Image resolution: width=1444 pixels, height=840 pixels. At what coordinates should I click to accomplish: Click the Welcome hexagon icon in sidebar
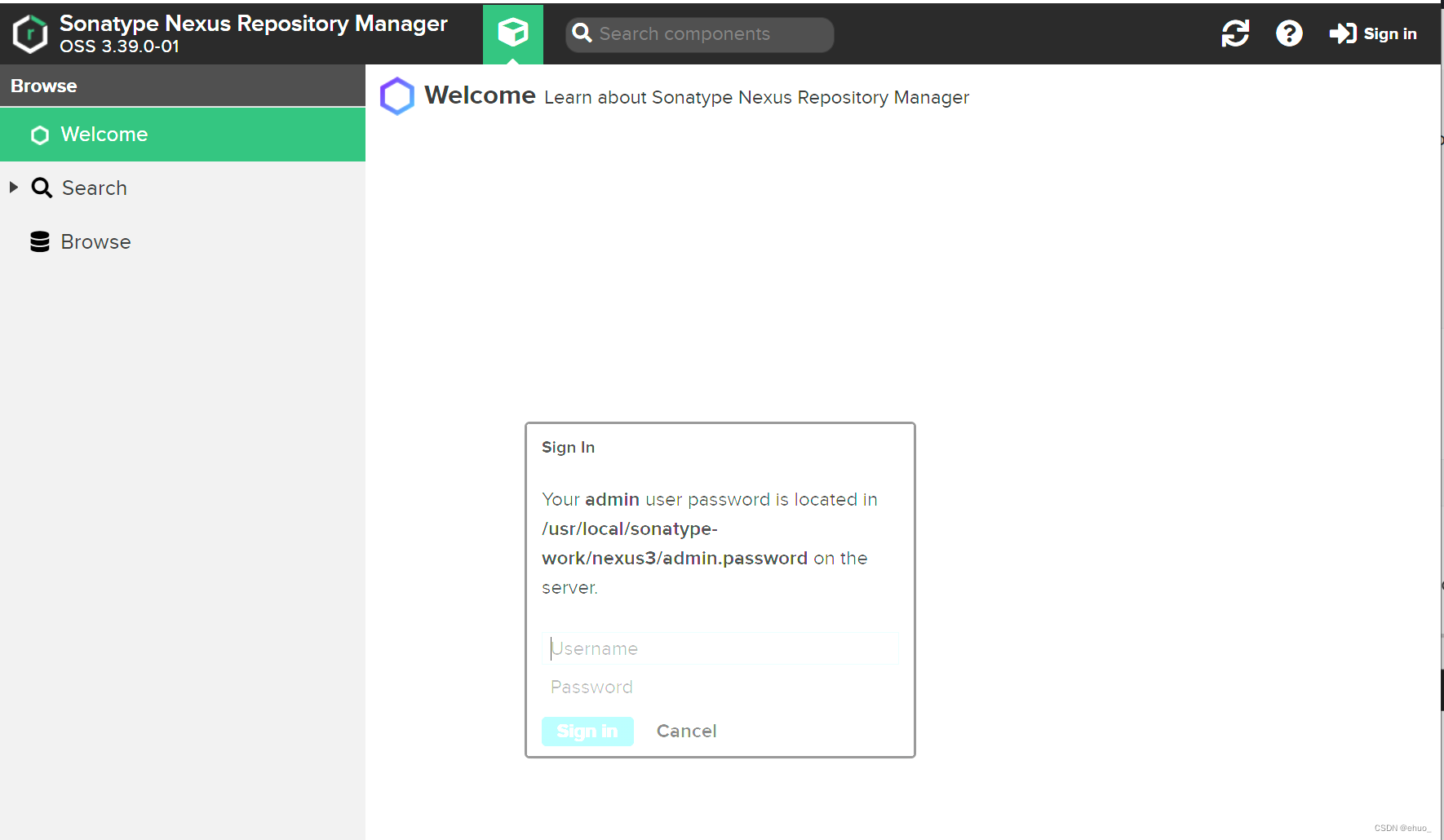tap(40, 135)
